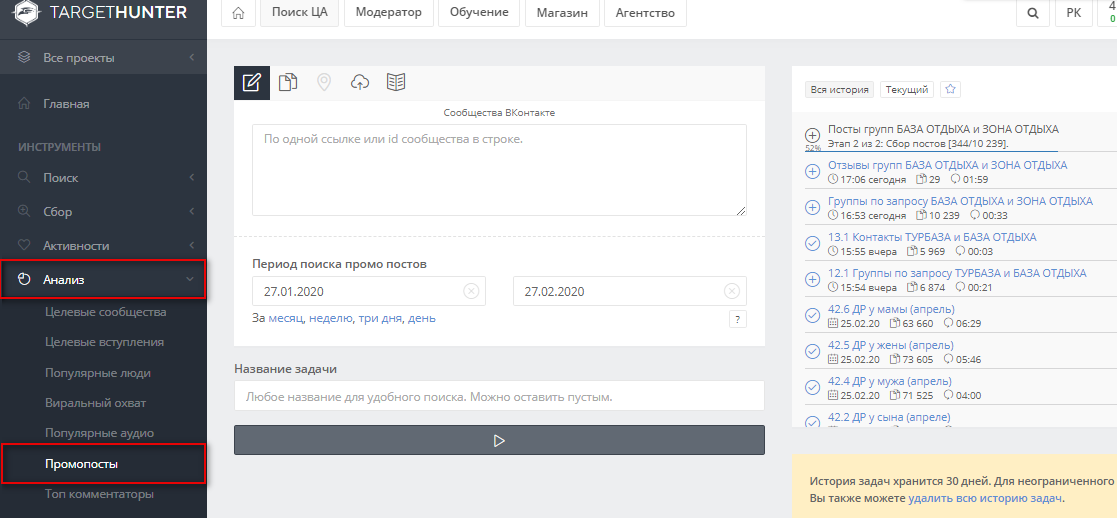This screenshot has width=1117, height=518.
Task: Toggle the Текущий history filter
Action: [x=907, y=89]
